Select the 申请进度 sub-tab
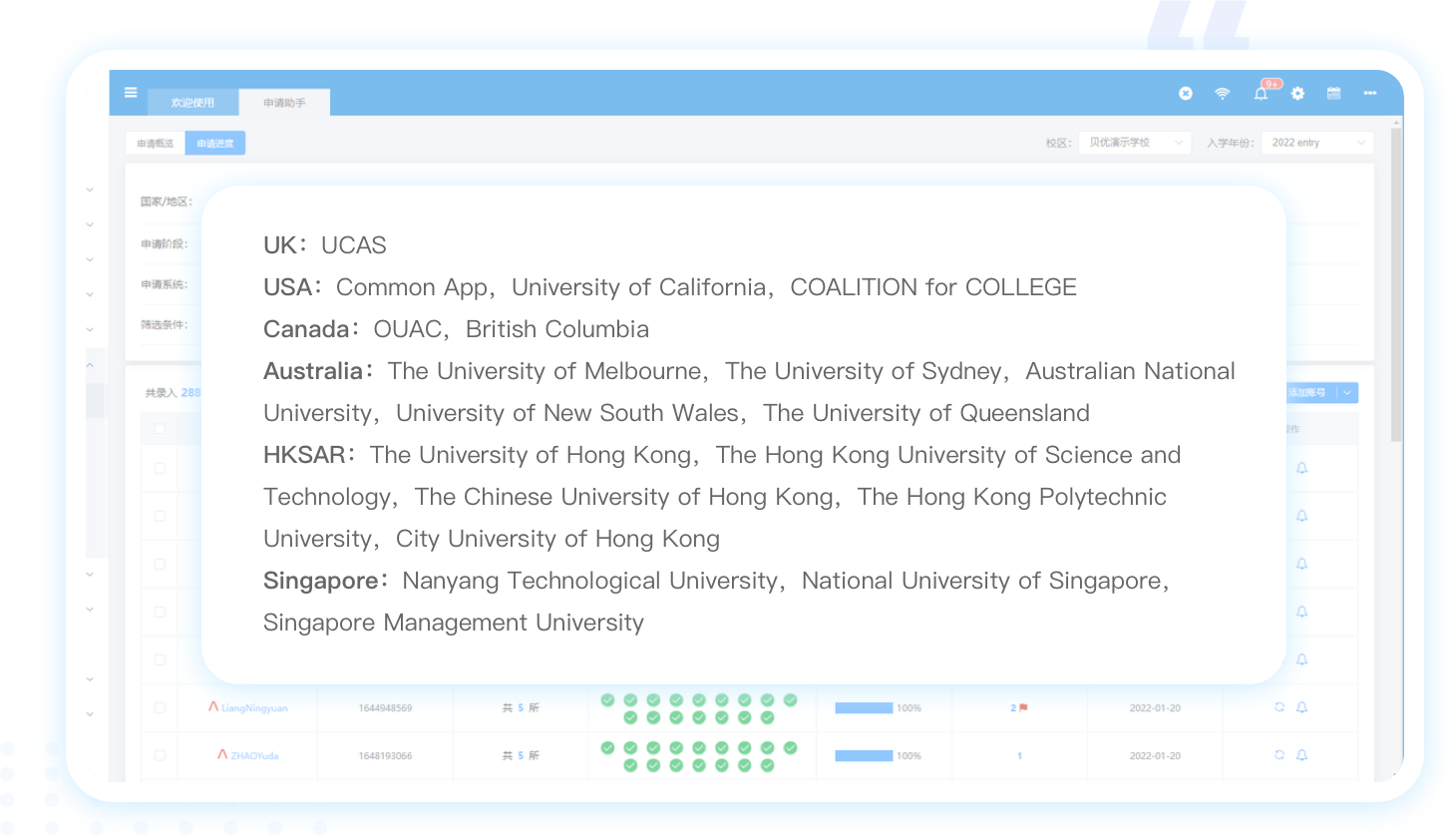The image size is (1456, 838). tap(215, 144)
